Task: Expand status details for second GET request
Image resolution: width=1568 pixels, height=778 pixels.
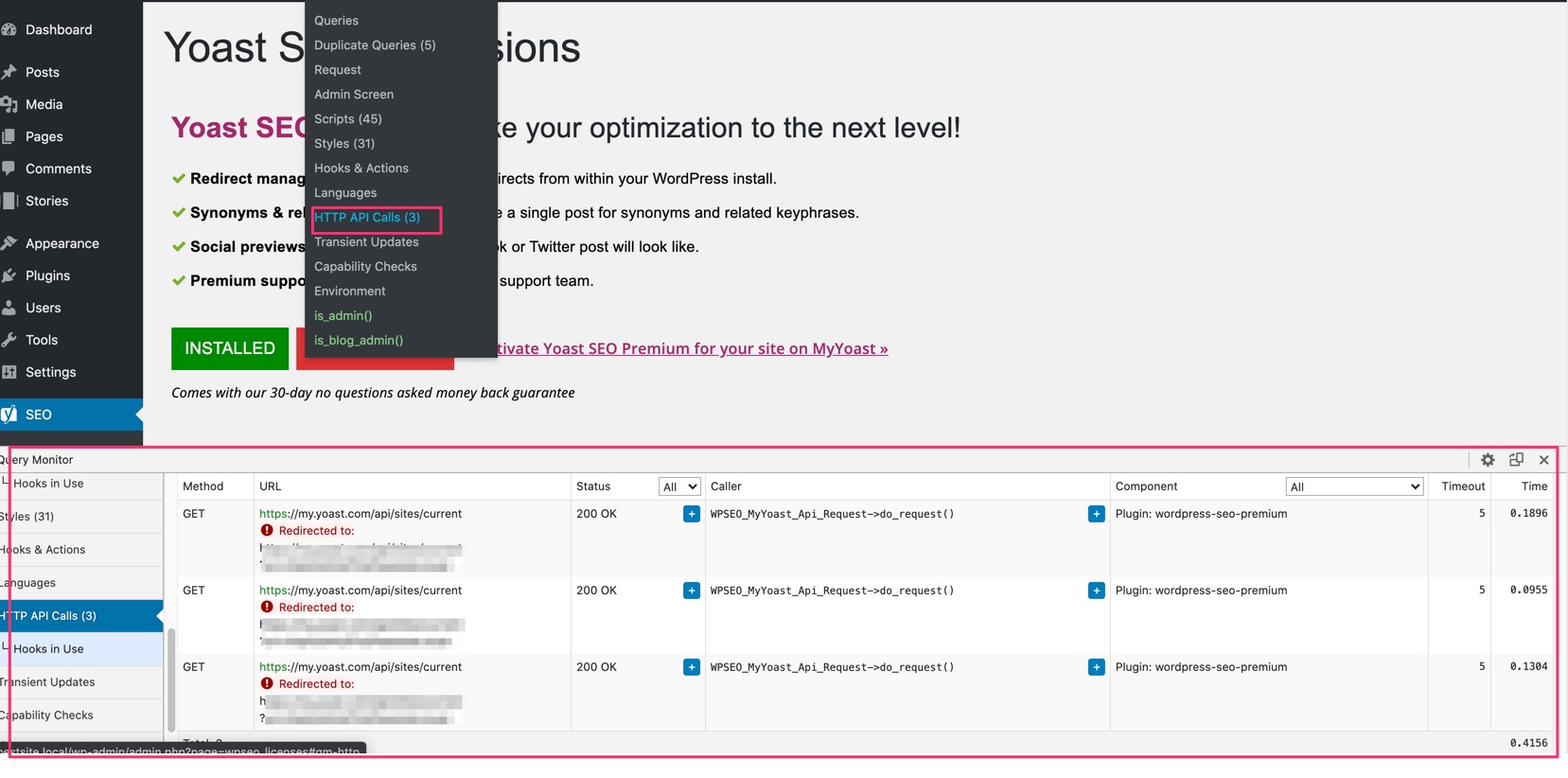Action: (692, 591)
